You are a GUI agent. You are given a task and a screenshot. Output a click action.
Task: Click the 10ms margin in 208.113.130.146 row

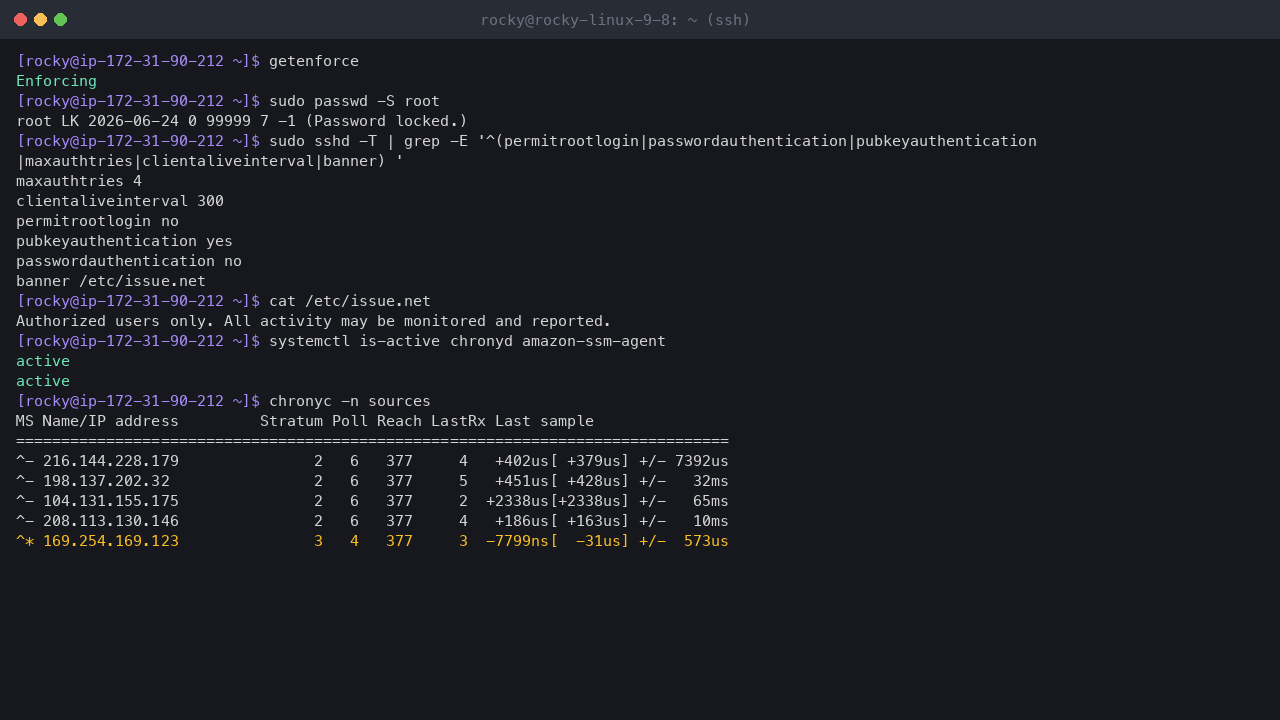coord(711,521)
